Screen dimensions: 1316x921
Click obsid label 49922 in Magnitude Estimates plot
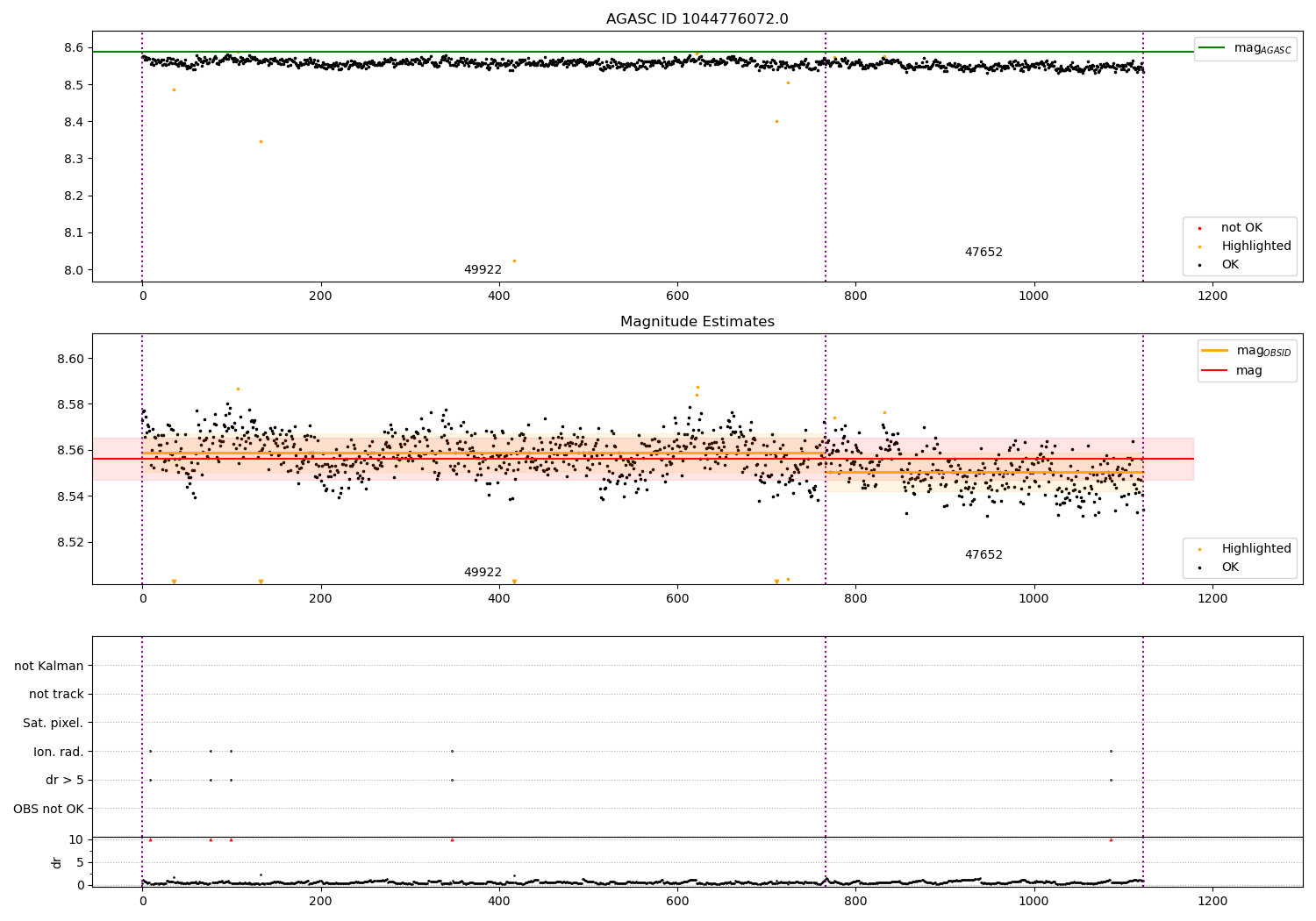483,573
